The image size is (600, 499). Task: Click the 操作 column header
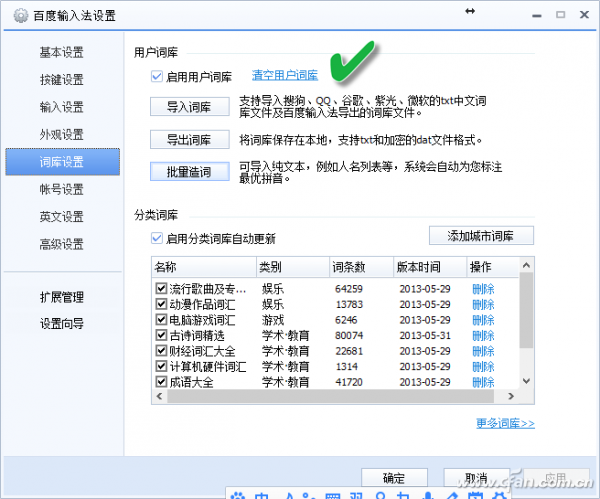point(493,267)
